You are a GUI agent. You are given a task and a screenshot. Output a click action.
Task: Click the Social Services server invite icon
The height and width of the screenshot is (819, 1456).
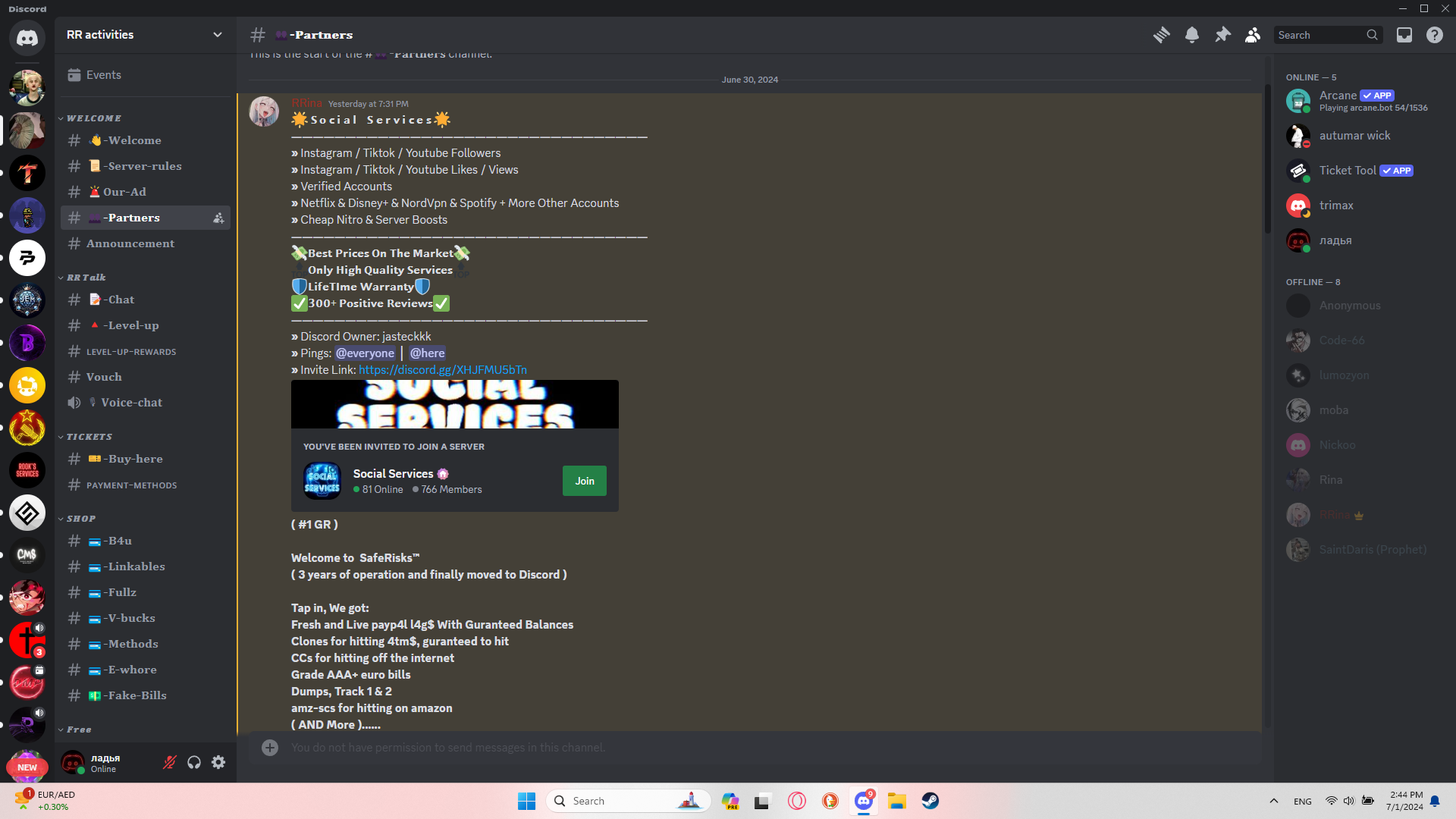pos(322,481)
